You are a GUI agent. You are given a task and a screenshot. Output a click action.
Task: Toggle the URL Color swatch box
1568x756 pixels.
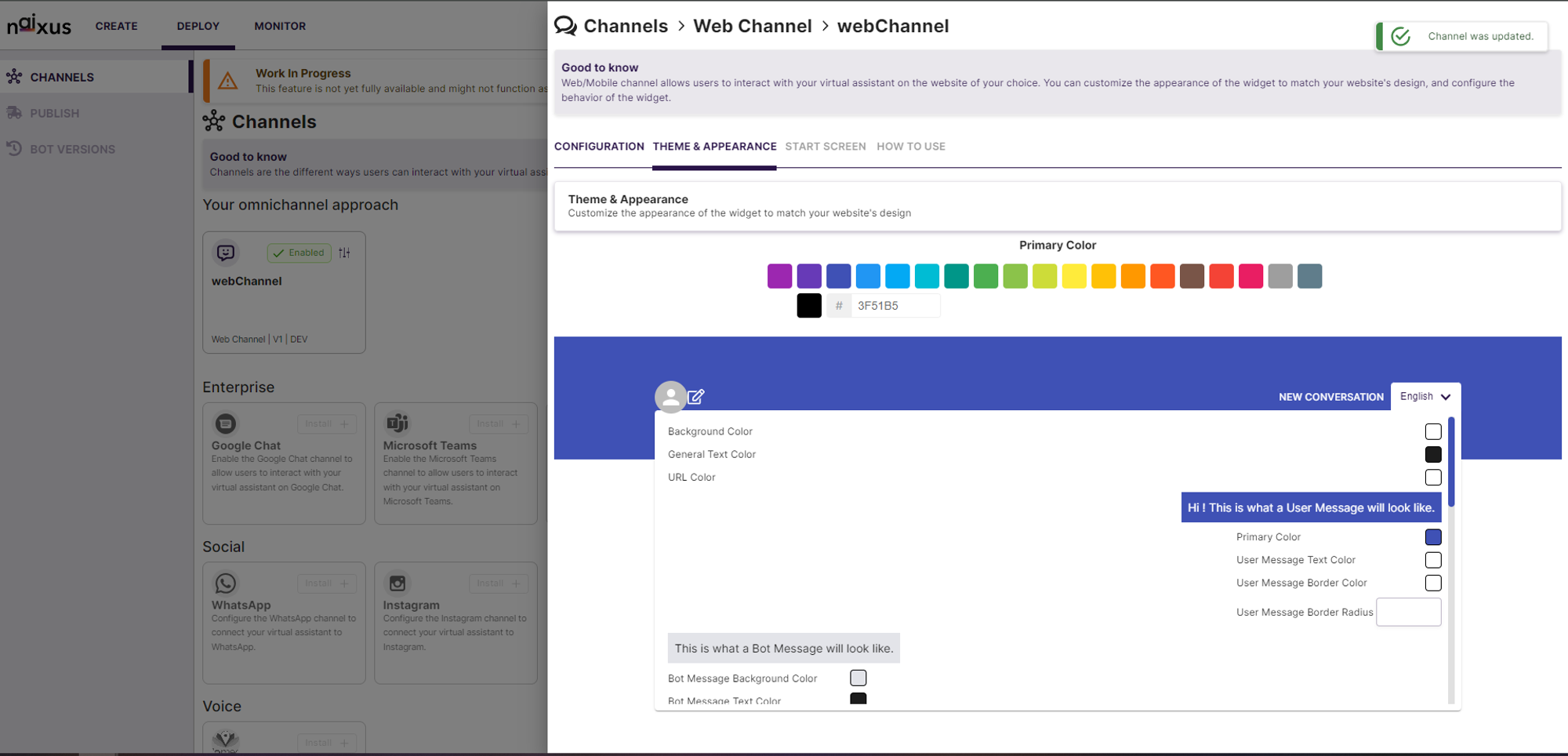(1433, 477)
